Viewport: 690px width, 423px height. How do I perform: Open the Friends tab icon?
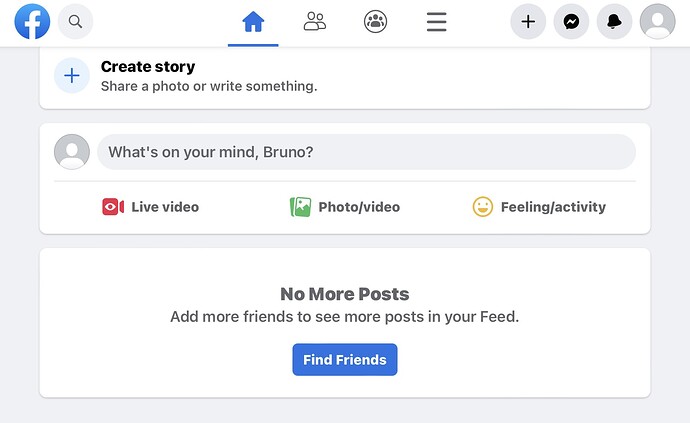[315, 21]
